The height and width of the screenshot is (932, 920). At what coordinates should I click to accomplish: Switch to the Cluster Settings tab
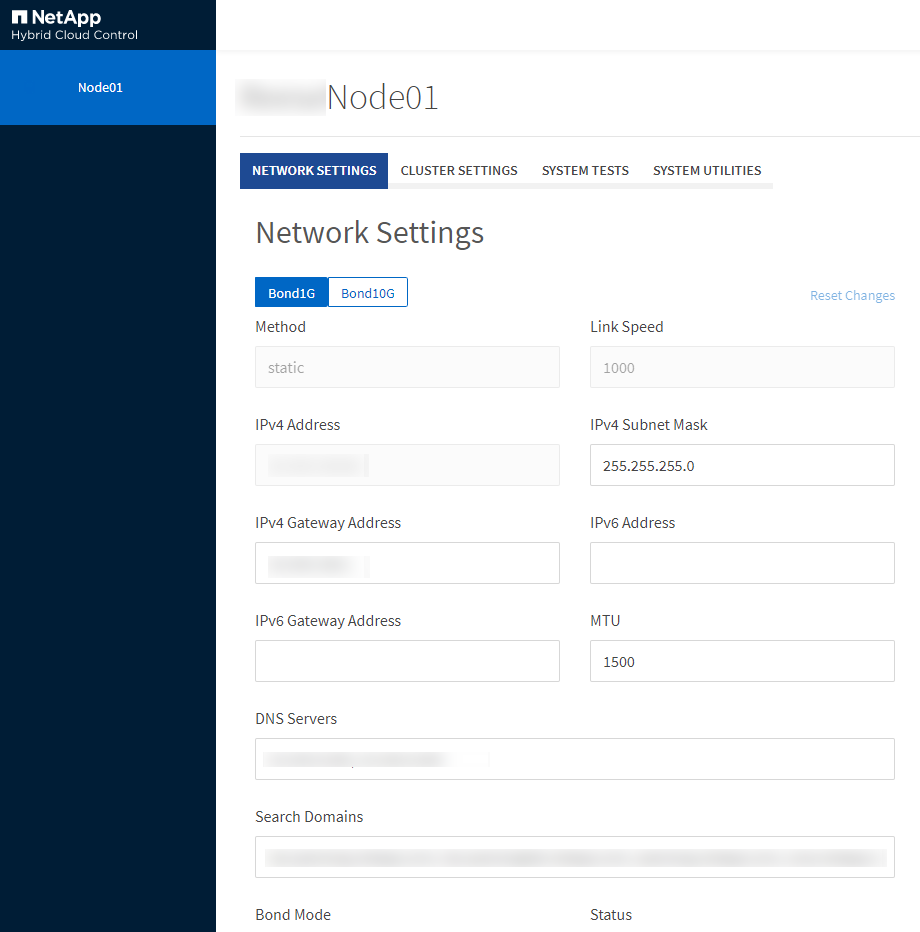tap(459, 171)
